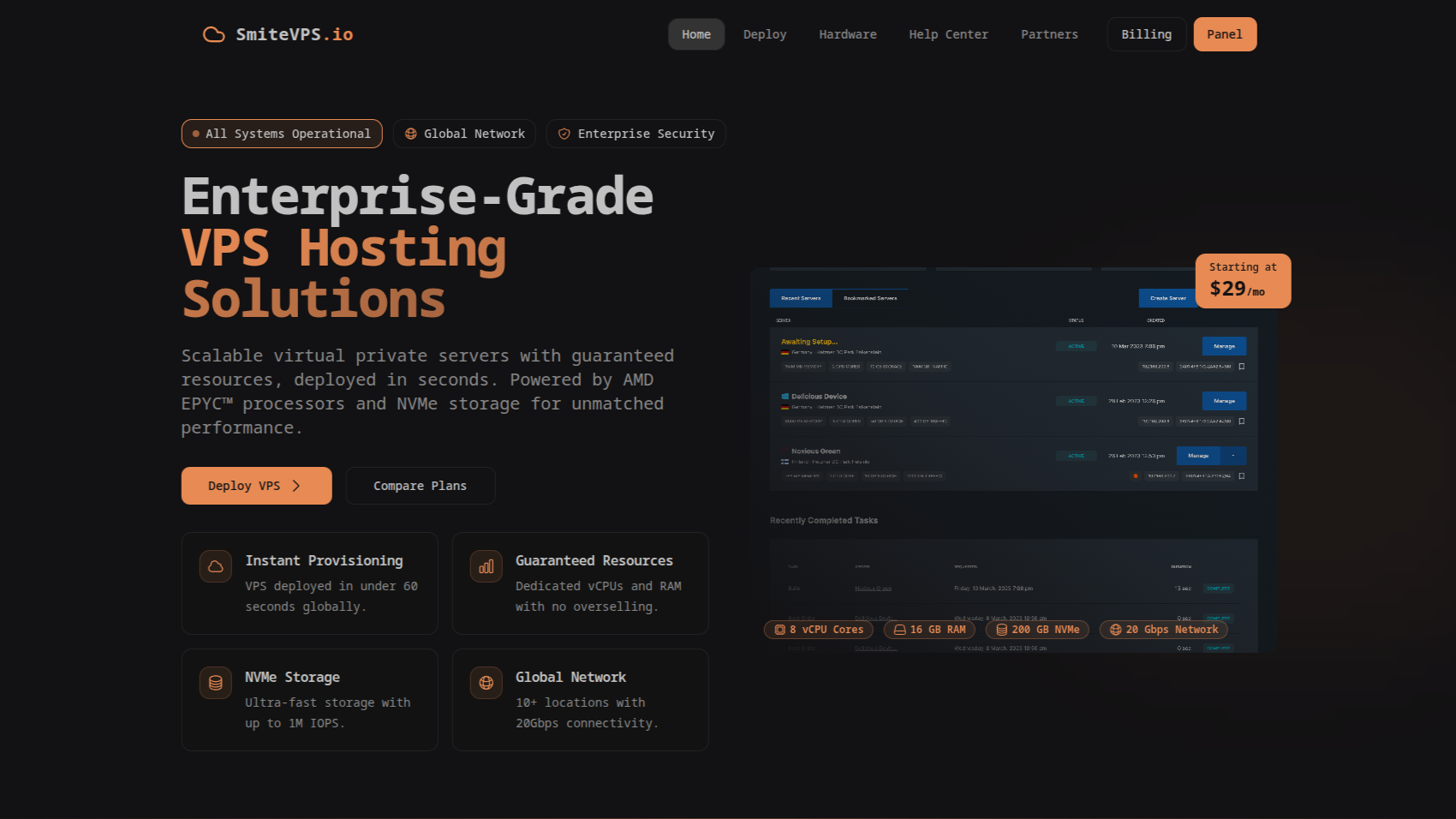
Task: Click the chip icon on 8 vCPU Cores
Action: pyautogui.click(x=779, y=630)
